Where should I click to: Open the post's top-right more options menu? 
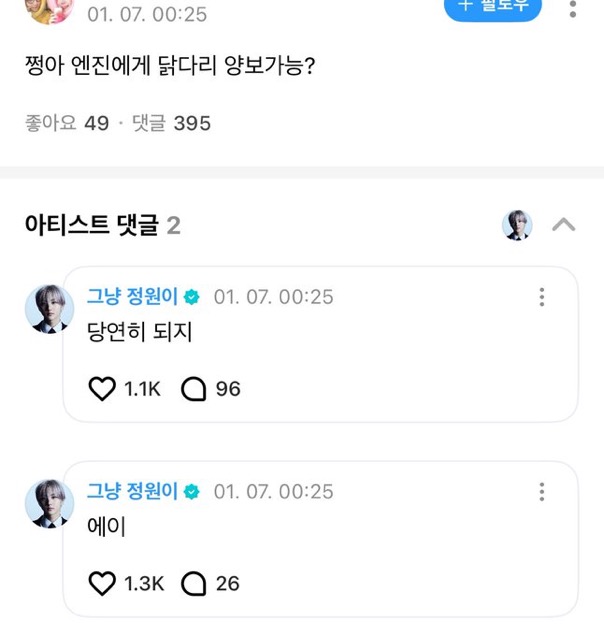(572, 10)
